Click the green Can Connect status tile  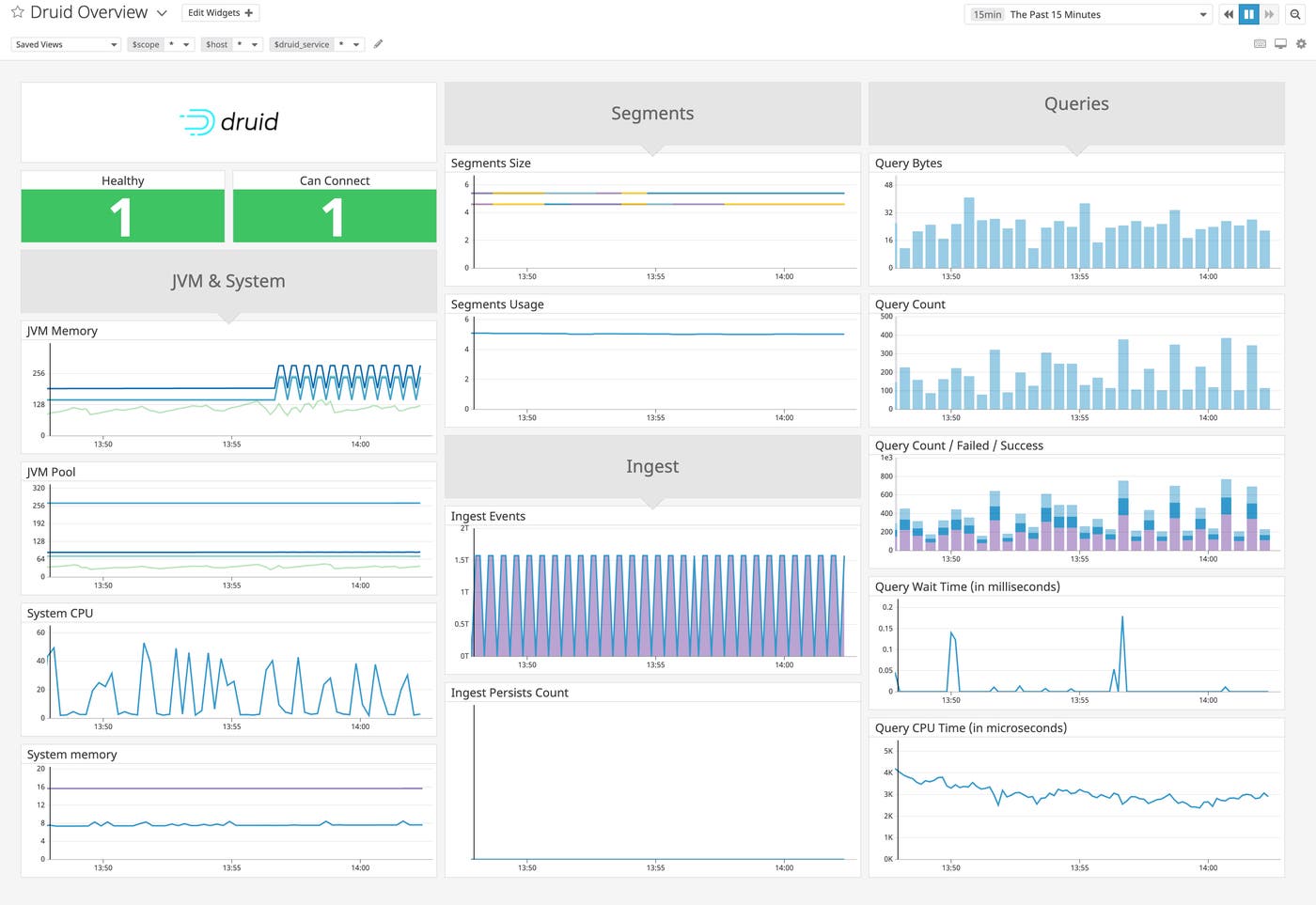[x=334, y=214]
